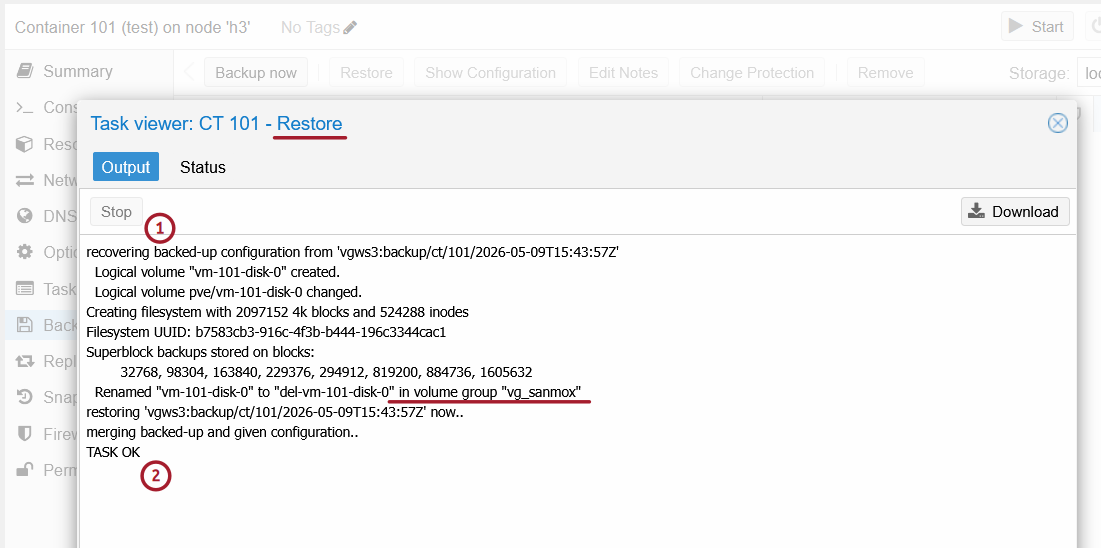Click the Console prompt icon in sidebar
This screenshot has width=1101, height=548.
25,107
